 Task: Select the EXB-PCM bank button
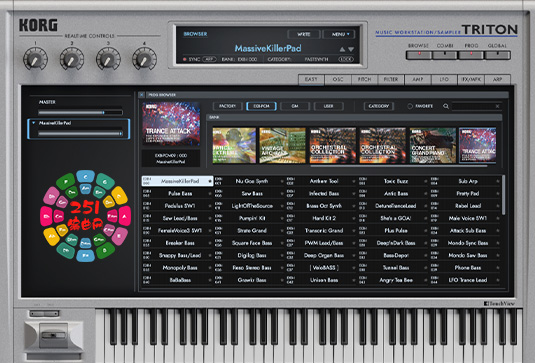(x=261, y=106)
